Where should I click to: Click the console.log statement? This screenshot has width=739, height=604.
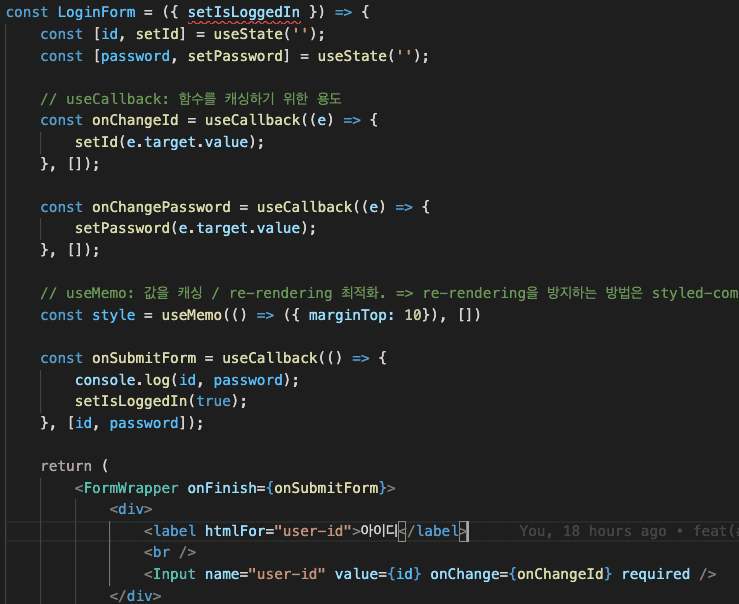187,380
